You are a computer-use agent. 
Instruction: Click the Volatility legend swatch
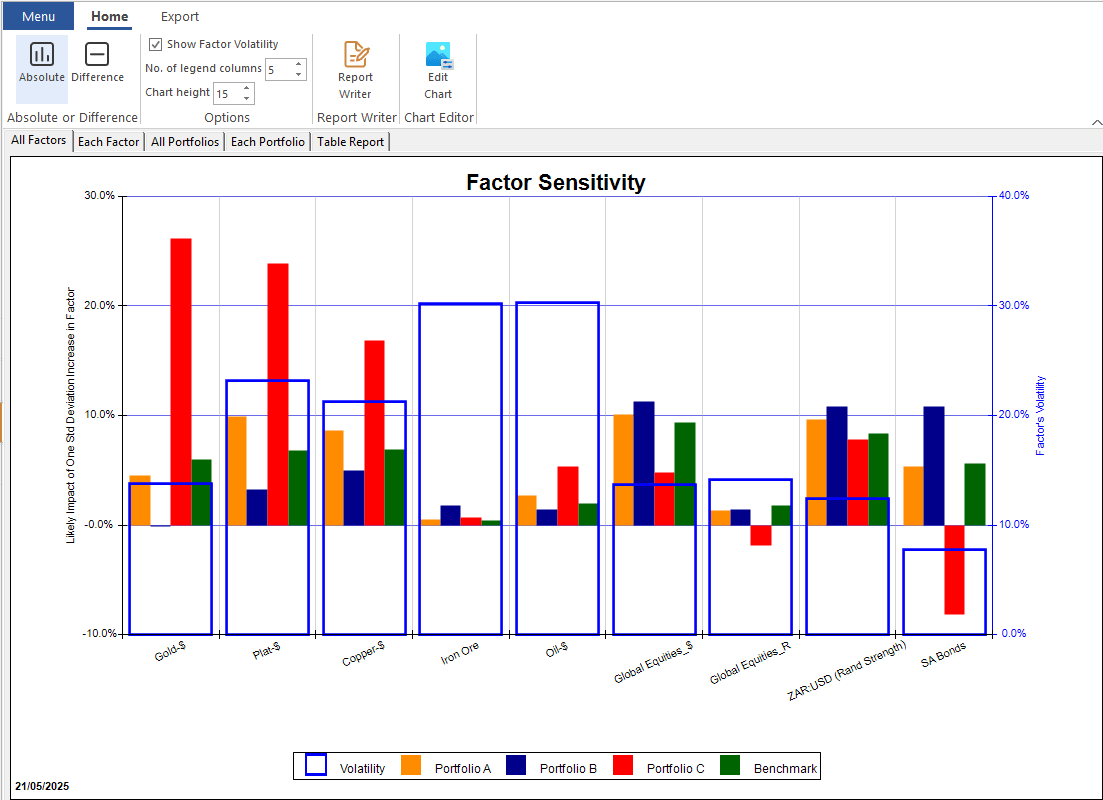316,765
